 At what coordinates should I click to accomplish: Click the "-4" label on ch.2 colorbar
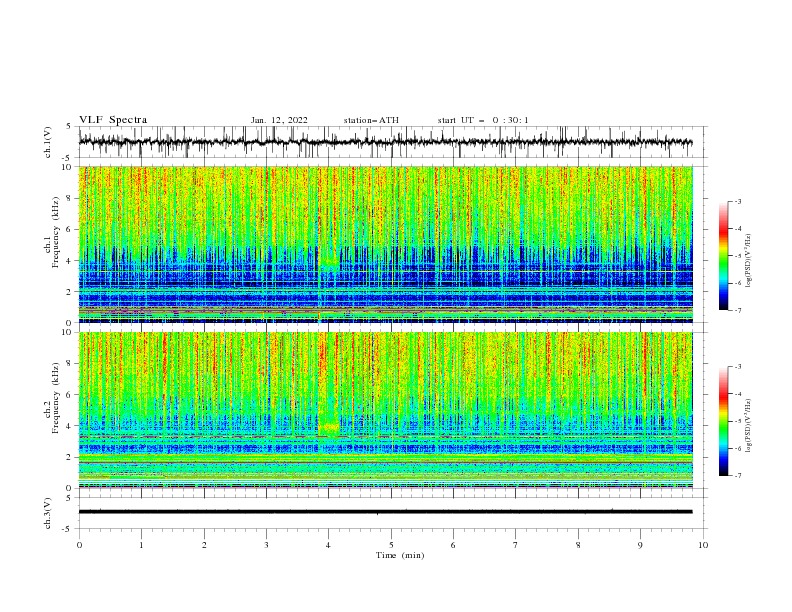(x=738, y=394)
